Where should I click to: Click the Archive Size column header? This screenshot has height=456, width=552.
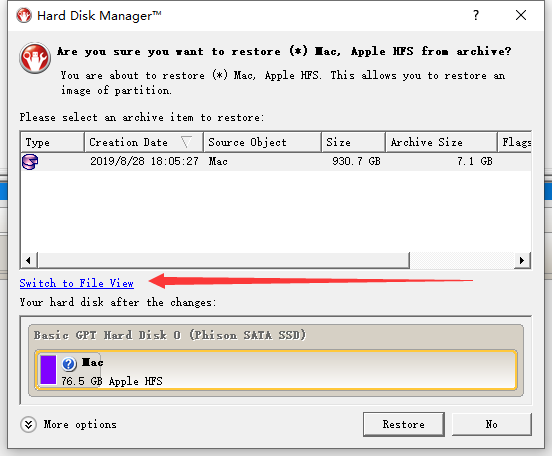tap(441, 142)
